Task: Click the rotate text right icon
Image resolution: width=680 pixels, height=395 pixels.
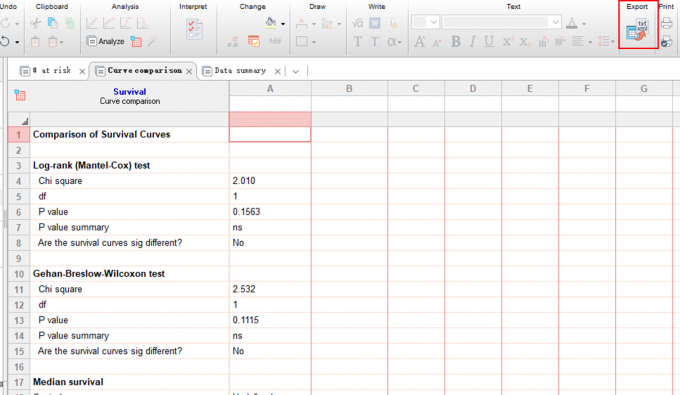Action: (560, 42)
